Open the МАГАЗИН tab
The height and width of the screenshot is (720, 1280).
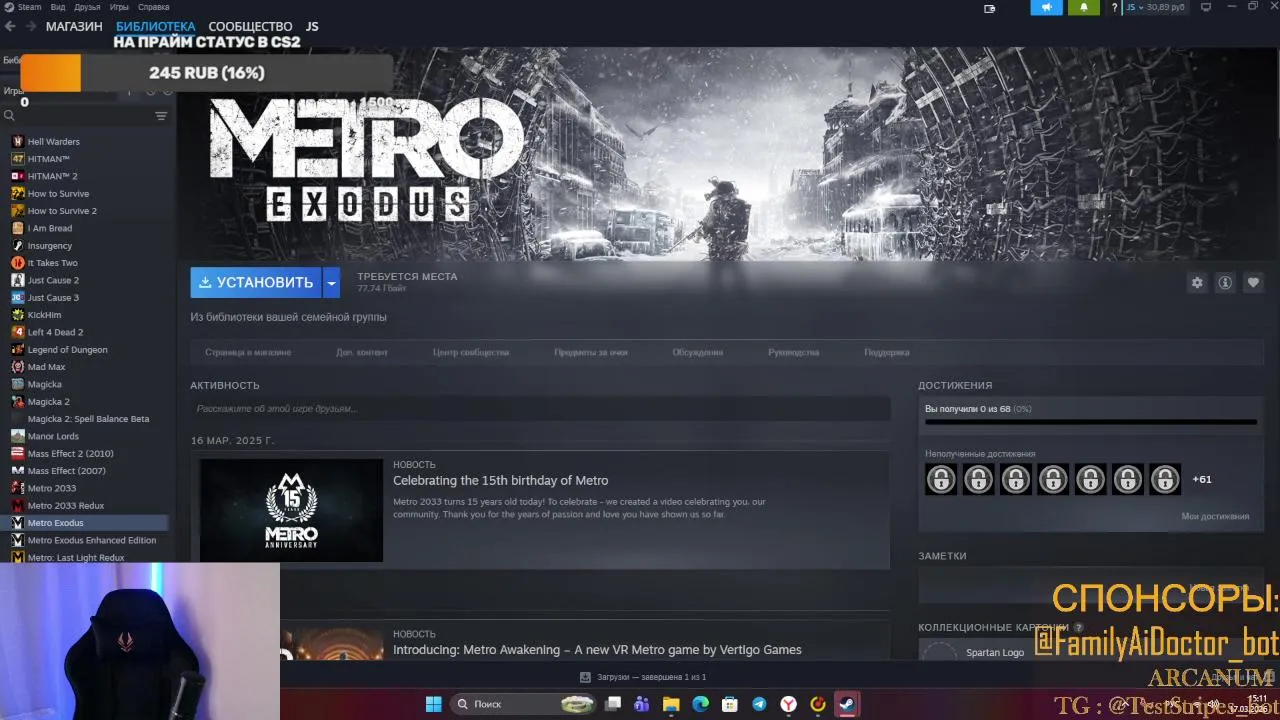point(74,26)
